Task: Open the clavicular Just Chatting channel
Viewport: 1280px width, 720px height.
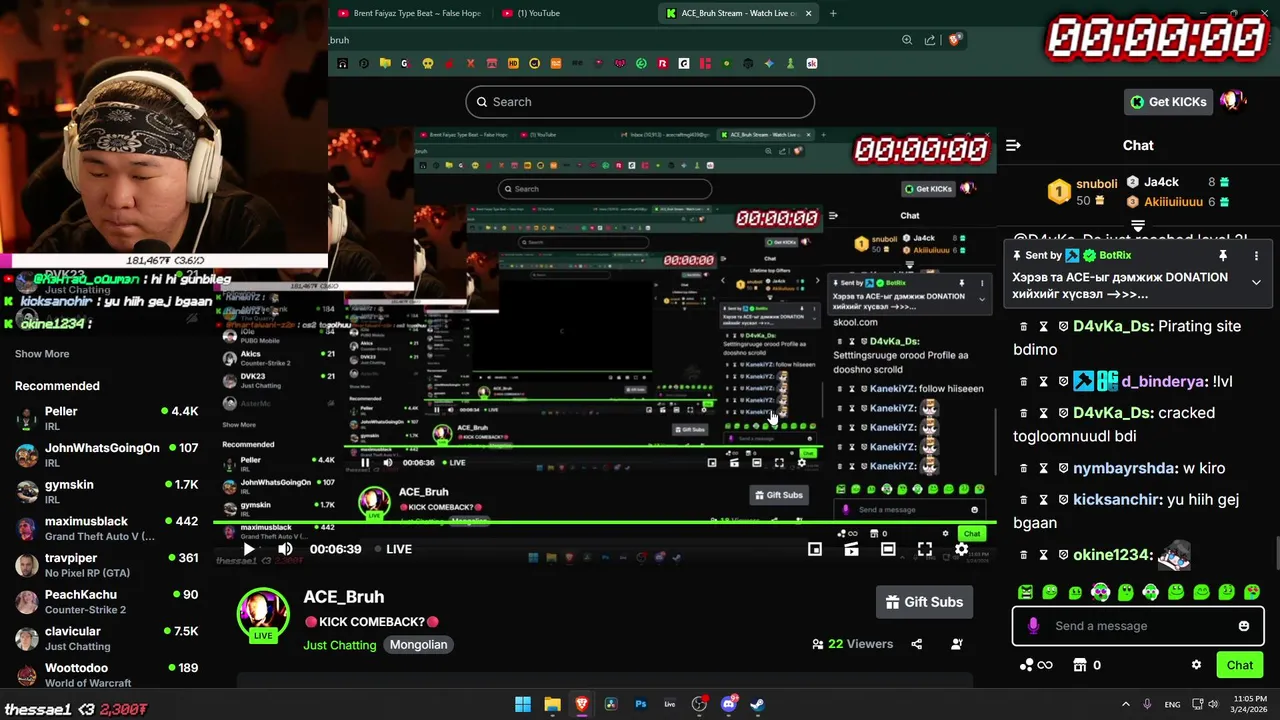Action: pyautogui.click(x=107, y=638)
